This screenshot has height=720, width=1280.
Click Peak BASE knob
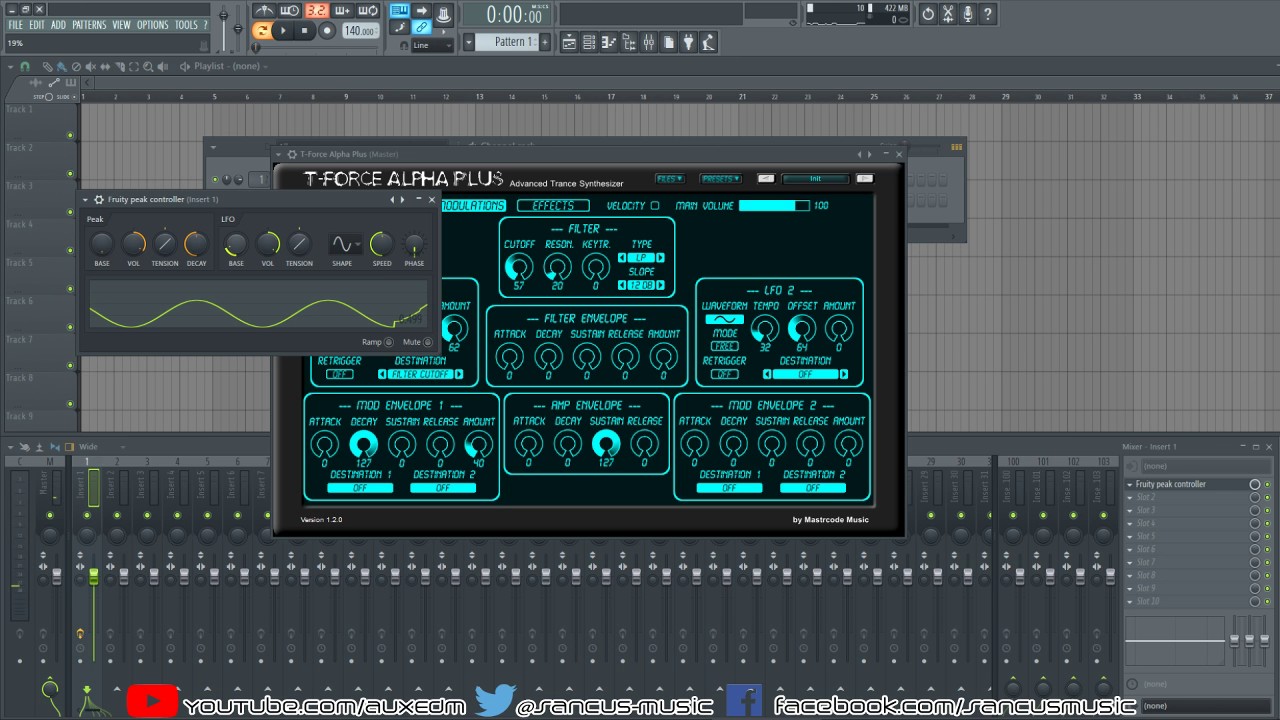tap(102, 243)
